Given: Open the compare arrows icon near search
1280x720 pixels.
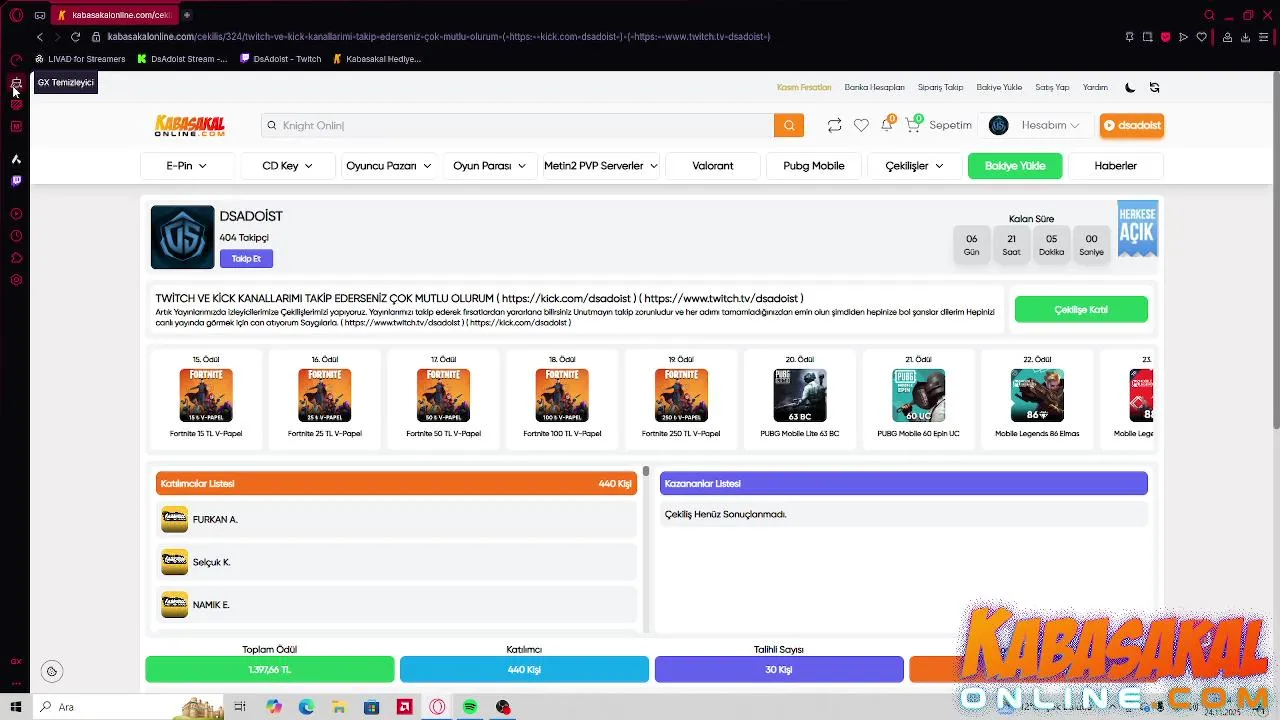Looking at the screenshot, I should [834, 125].
